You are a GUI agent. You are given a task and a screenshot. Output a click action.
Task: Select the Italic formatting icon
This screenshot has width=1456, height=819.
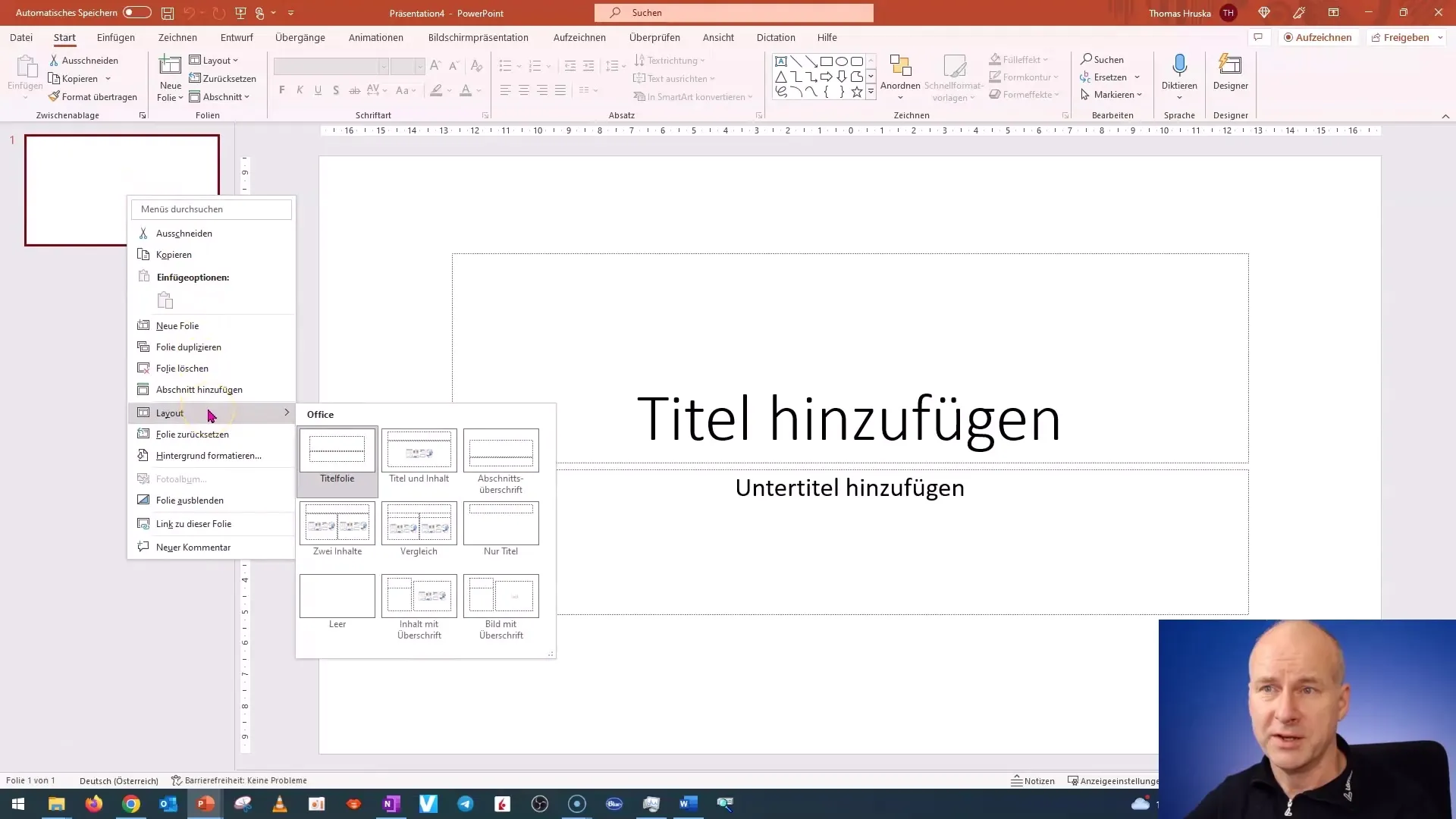pos(300,92)
